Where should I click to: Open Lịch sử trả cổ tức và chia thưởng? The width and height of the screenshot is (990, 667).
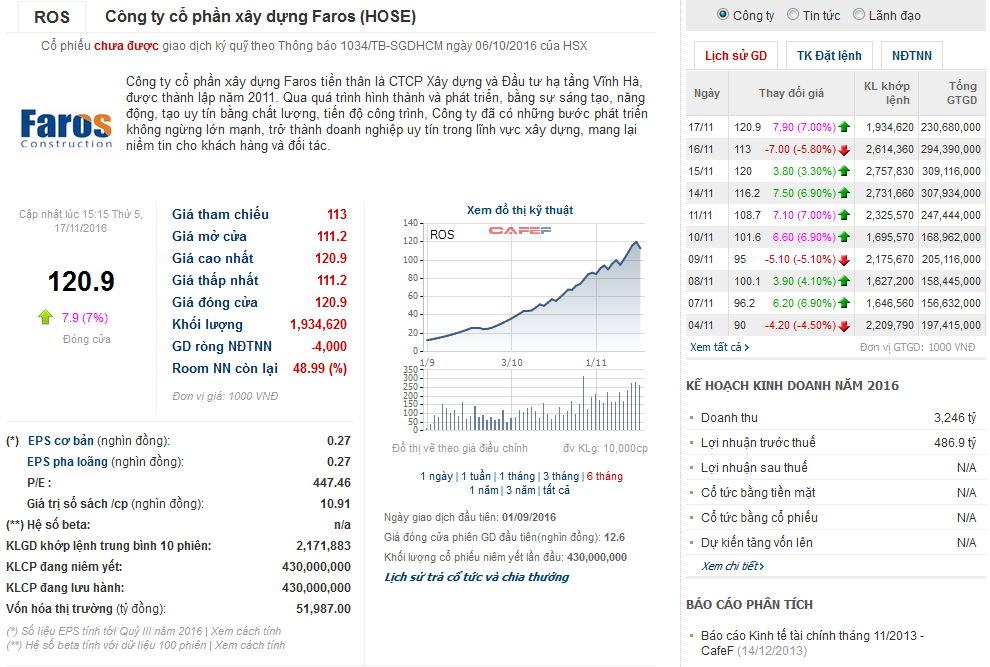[x=477, y=577]
